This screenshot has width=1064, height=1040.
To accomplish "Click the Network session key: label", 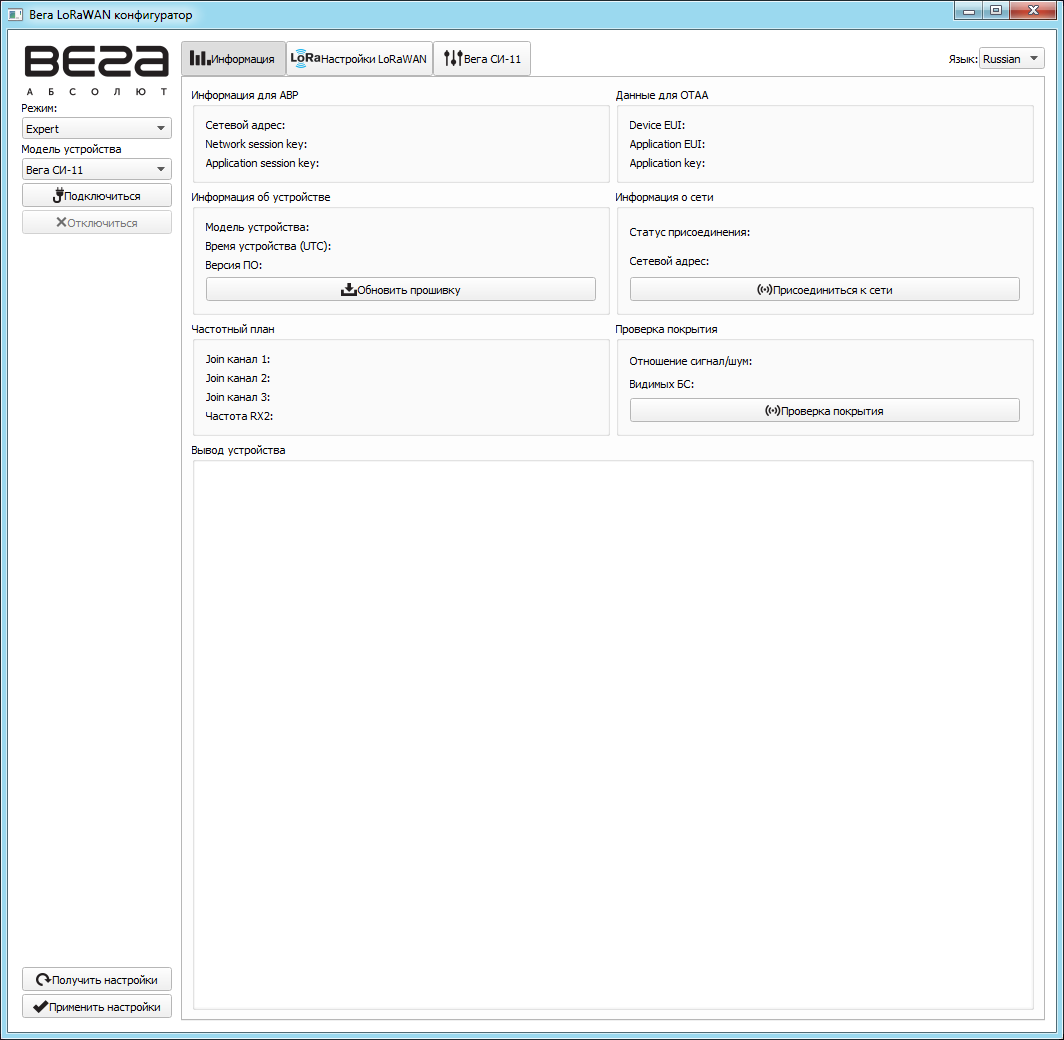I will point(256,144).
